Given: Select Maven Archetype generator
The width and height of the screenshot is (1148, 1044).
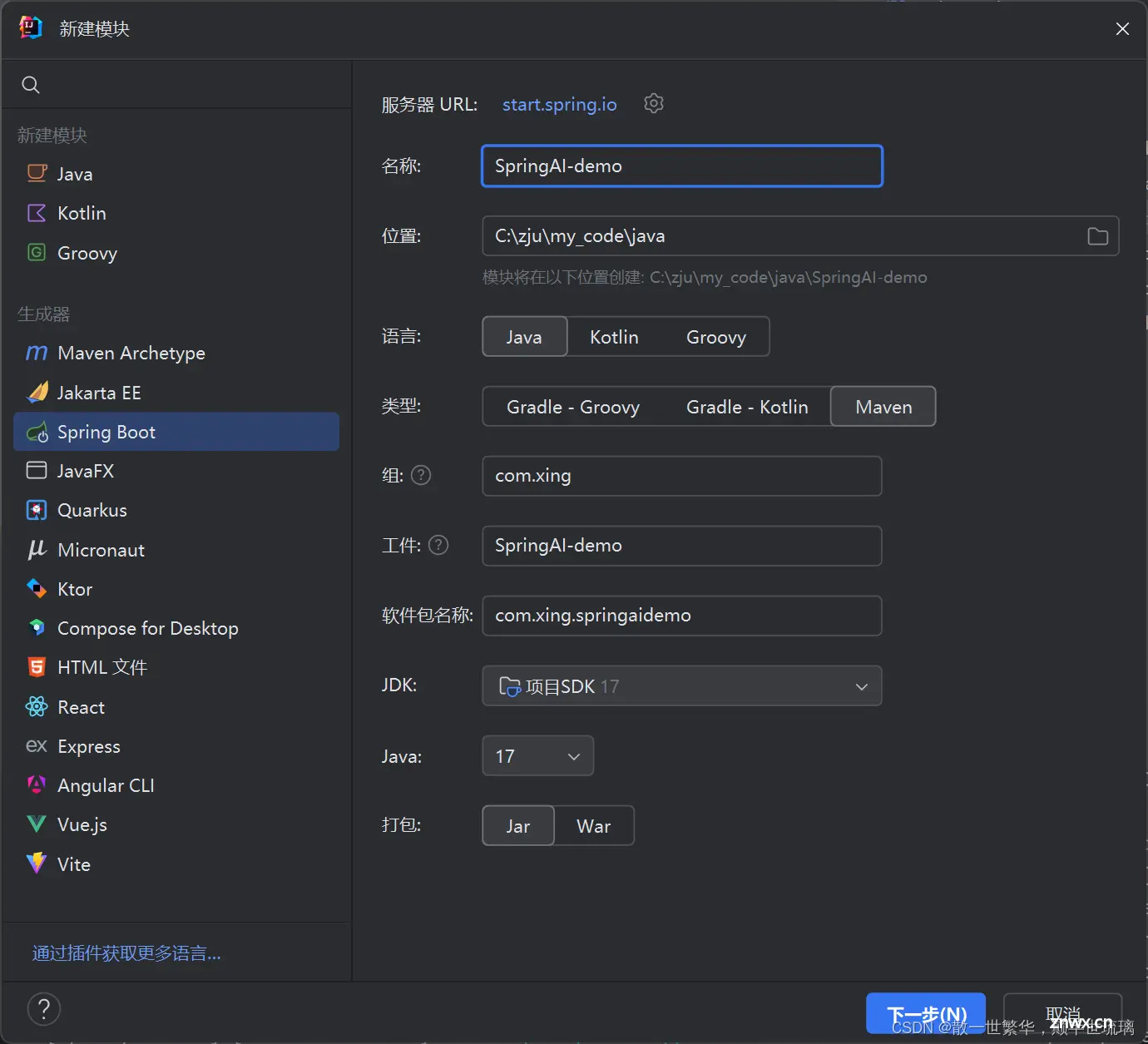Looking at the screenshot, I should pyautogui.click(x=176, y=353).
